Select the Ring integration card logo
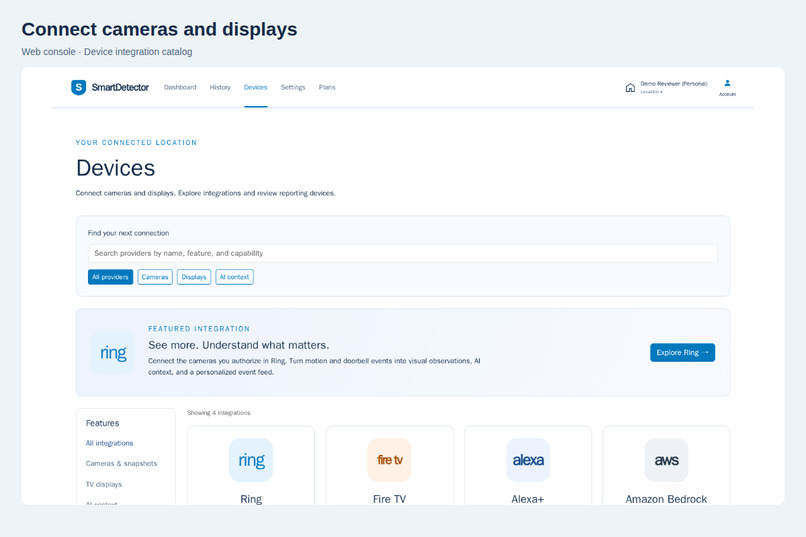Image resolution: width=806 pixels, height=537 pixels. tap(251, 460)
